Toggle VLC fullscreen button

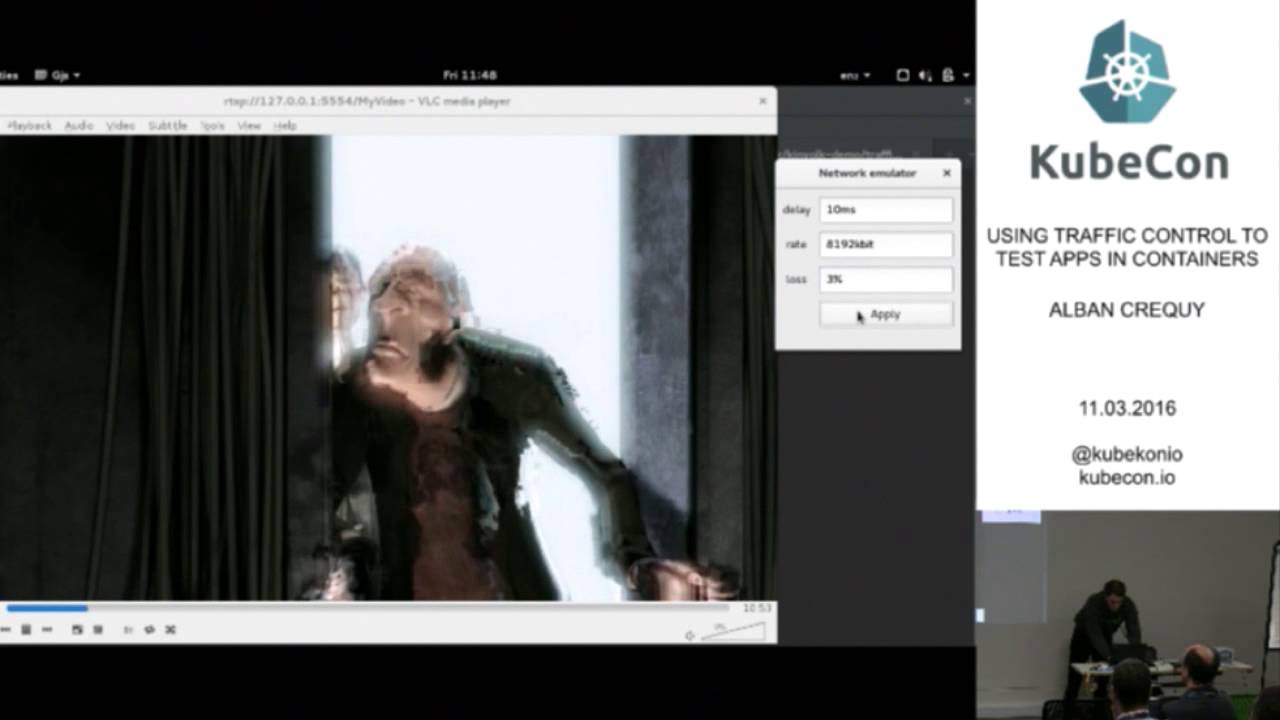pos(77,629)
